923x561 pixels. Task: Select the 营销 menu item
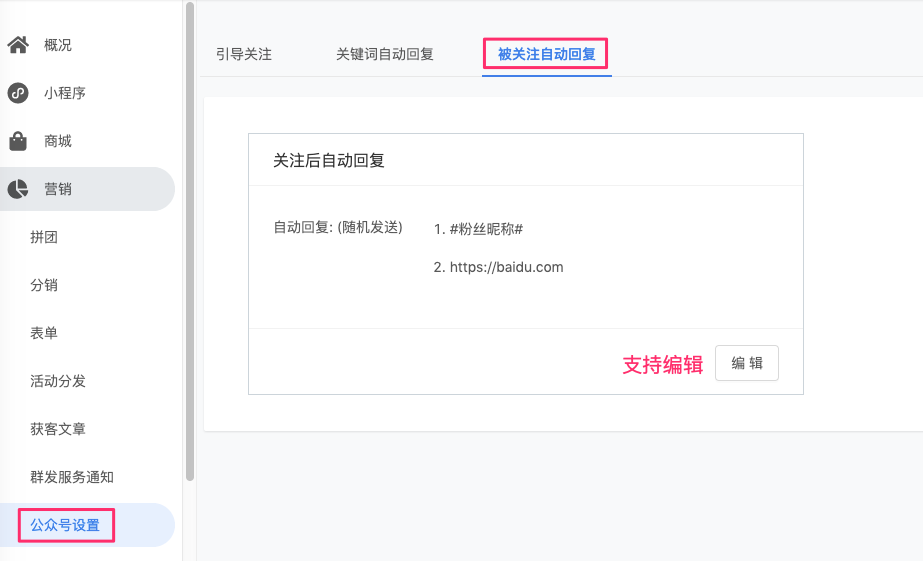87,189
